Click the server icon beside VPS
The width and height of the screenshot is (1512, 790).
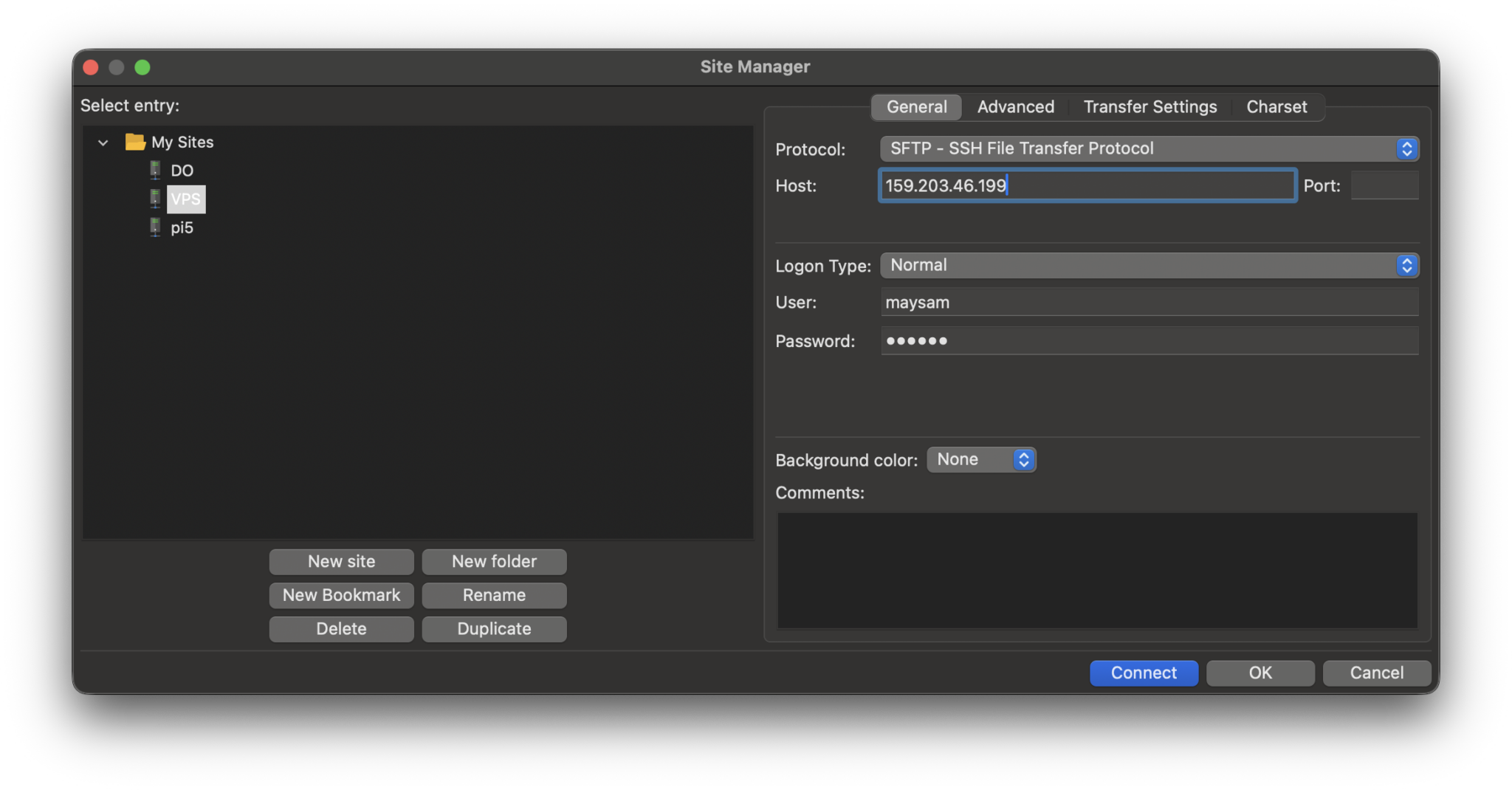[155, 199]
